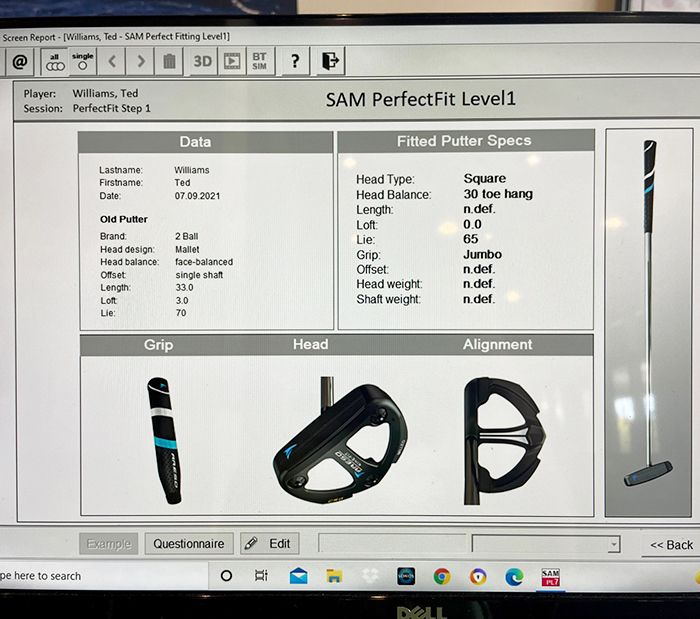Click the Cortana circle on taskbar

[226, 576]
